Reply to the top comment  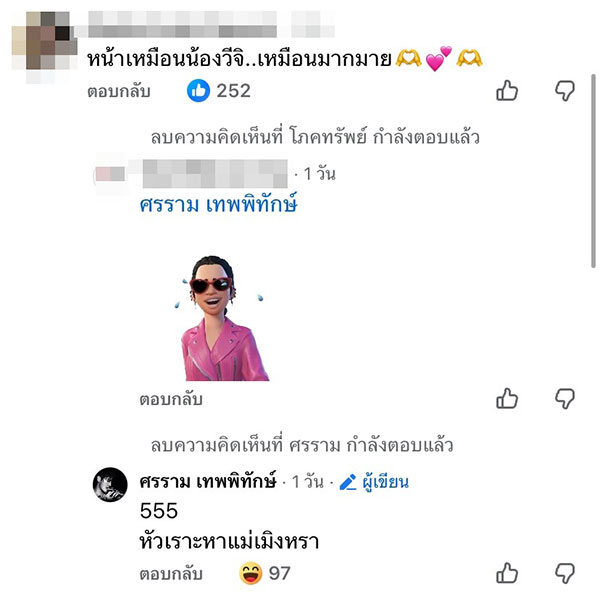117,92
